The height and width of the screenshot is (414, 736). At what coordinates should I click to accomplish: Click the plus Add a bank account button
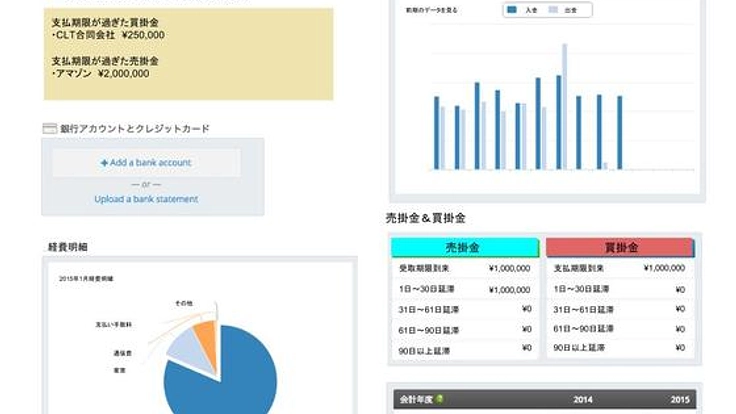click(x=146, y=162)
